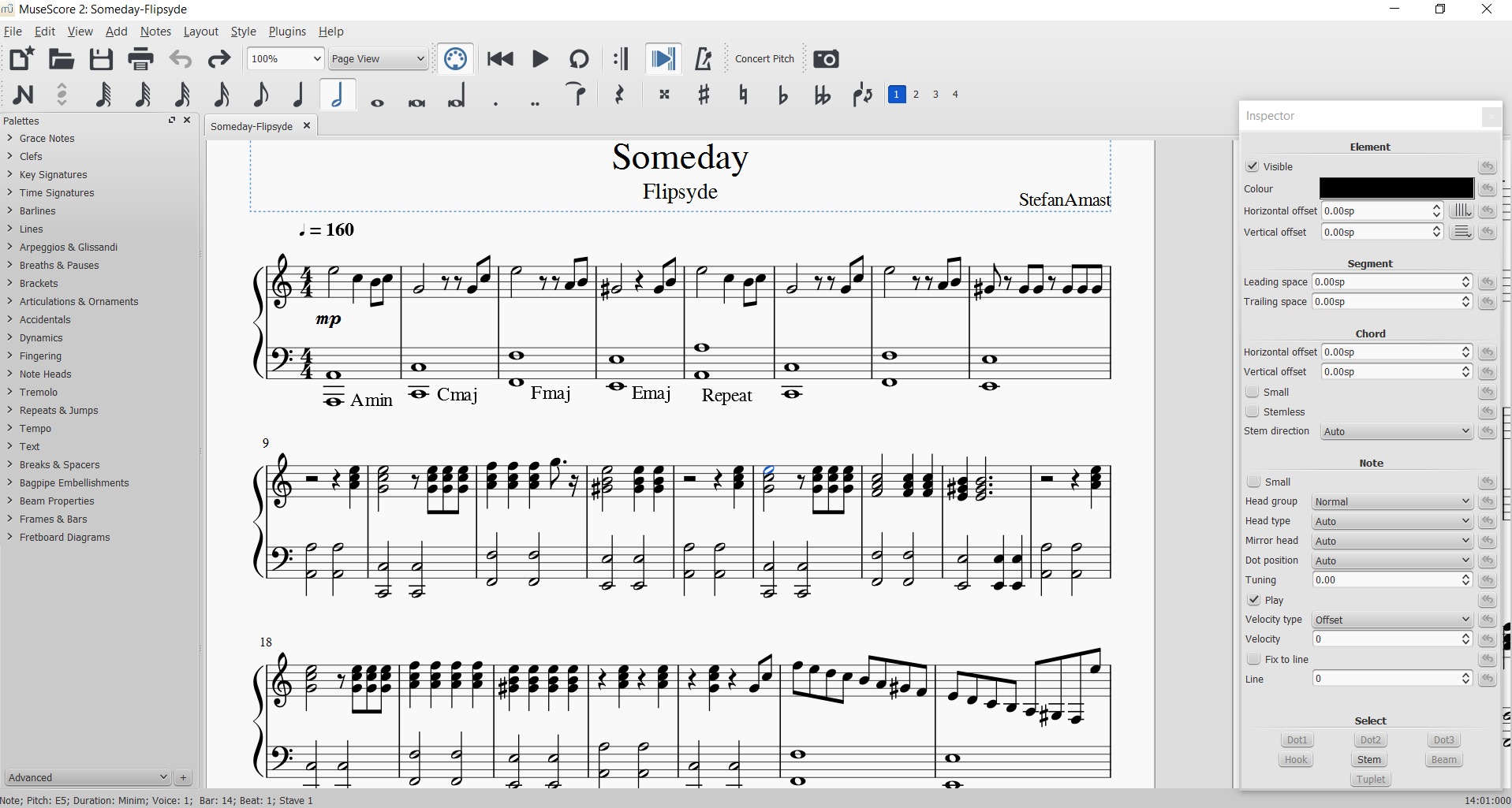Flip stem direction icon
1512x808 pixels.
click(x=862, y=95)
